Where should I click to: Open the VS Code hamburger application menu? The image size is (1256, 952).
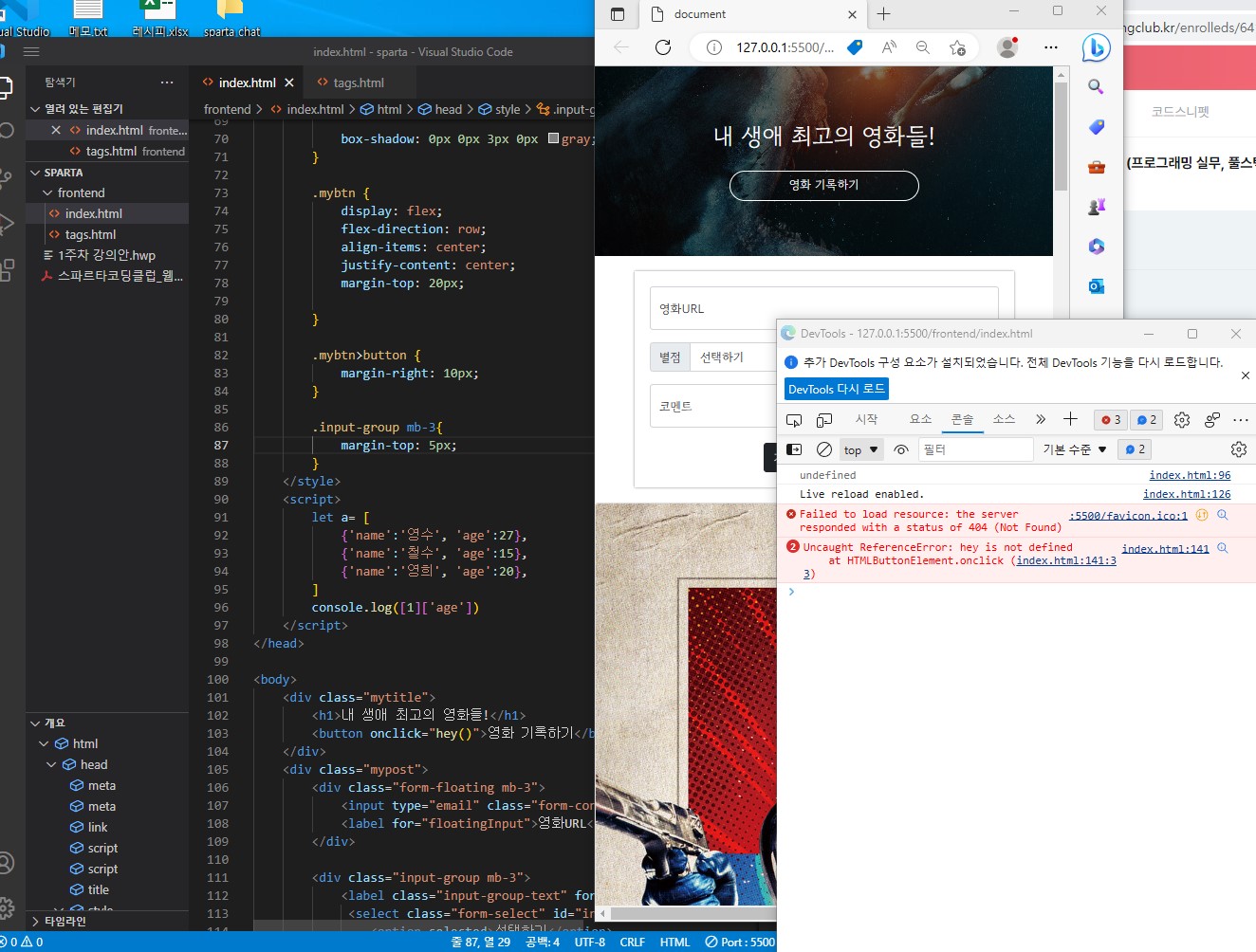point(31,52)
